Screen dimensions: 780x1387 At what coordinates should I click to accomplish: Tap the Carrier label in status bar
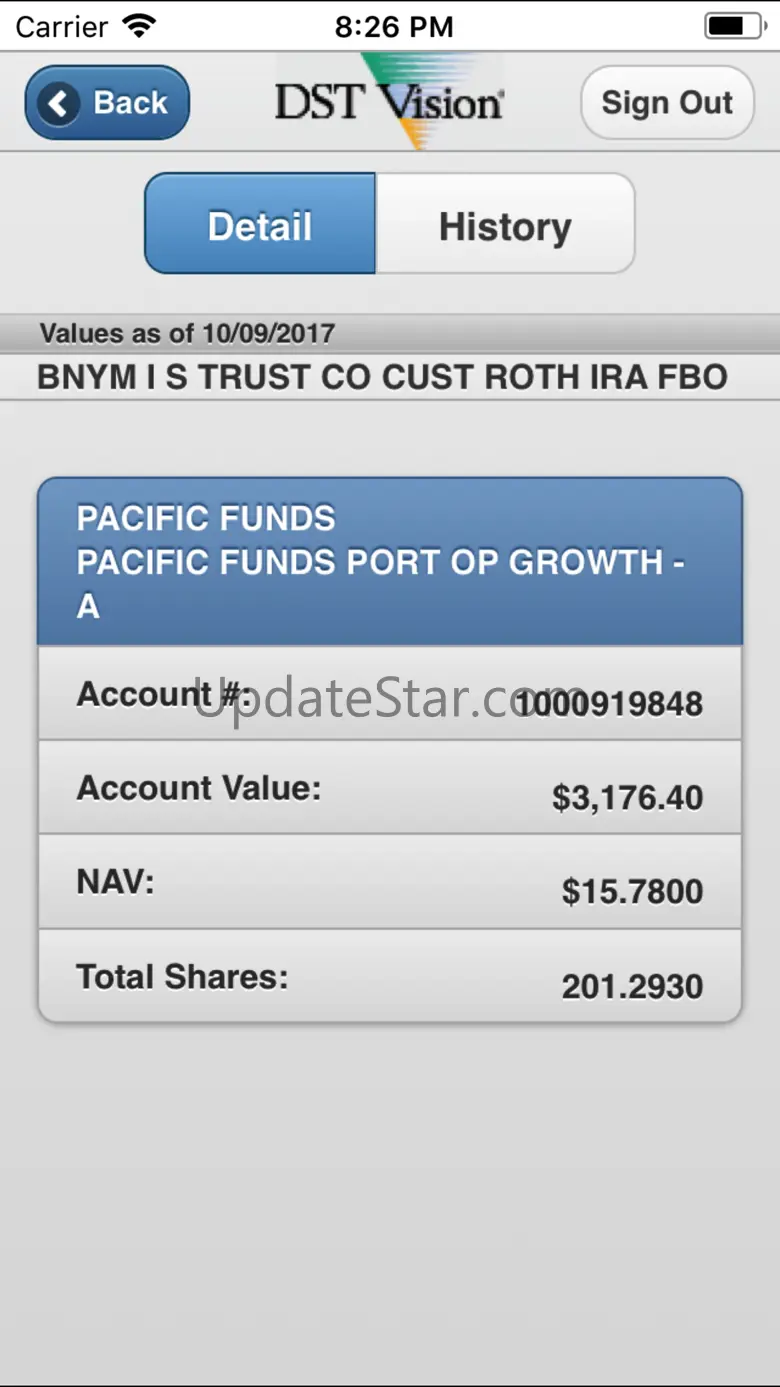coord(62,27)
